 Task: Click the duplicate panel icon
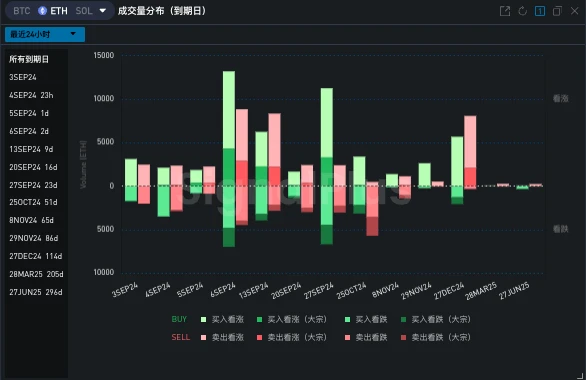pos(557,11)
